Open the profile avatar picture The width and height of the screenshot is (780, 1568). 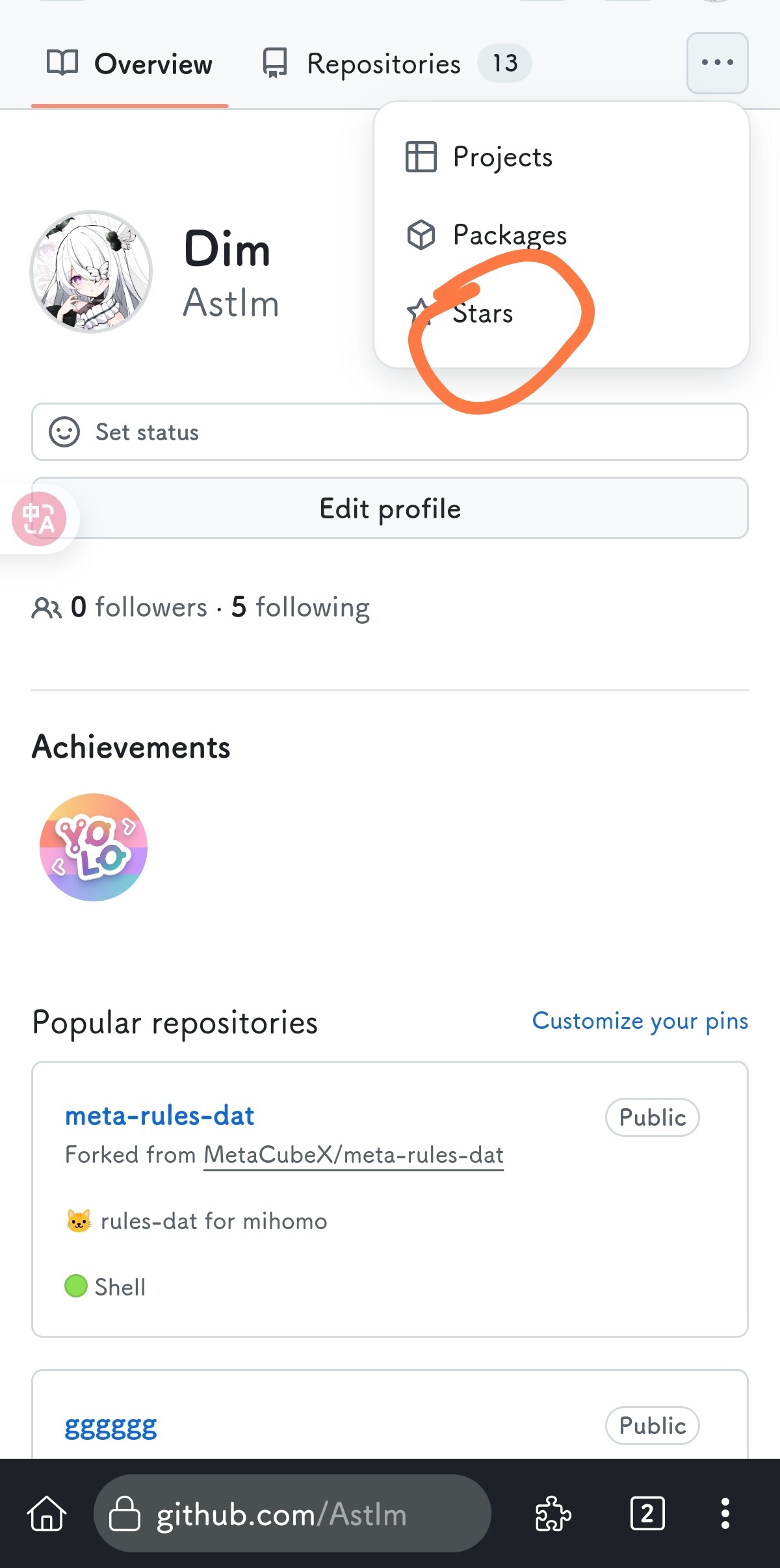(x=91, y=272)
